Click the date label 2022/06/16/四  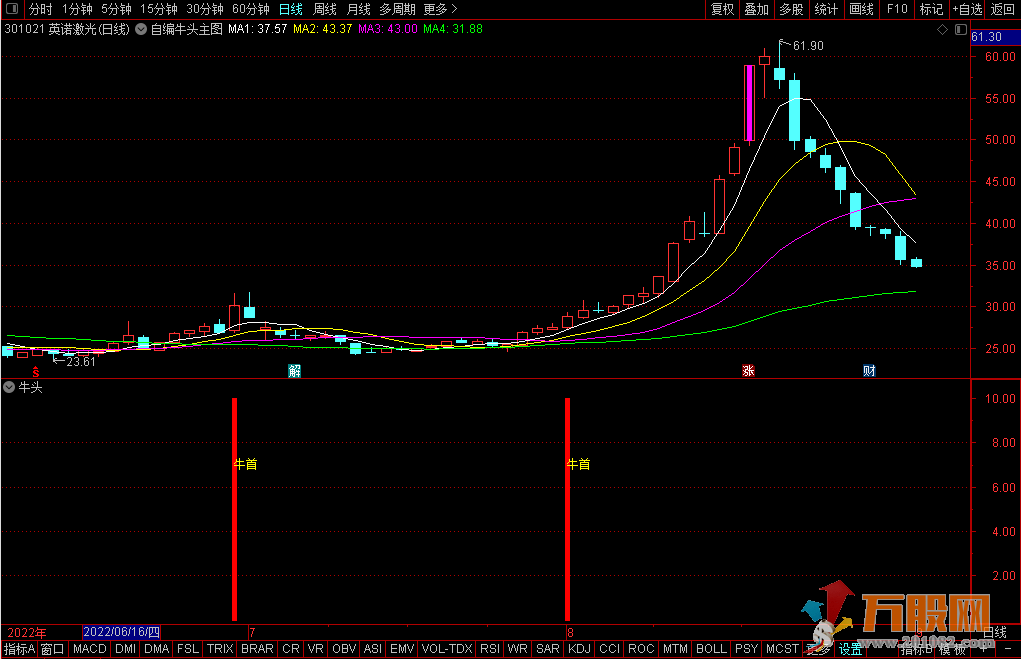pos(122,632)
